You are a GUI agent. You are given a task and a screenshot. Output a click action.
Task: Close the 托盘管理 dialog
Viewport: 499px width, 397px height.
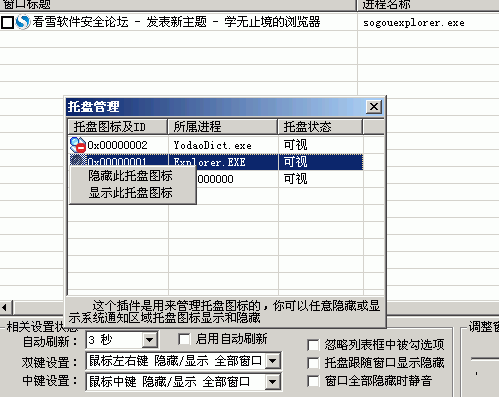pos(374,107)
